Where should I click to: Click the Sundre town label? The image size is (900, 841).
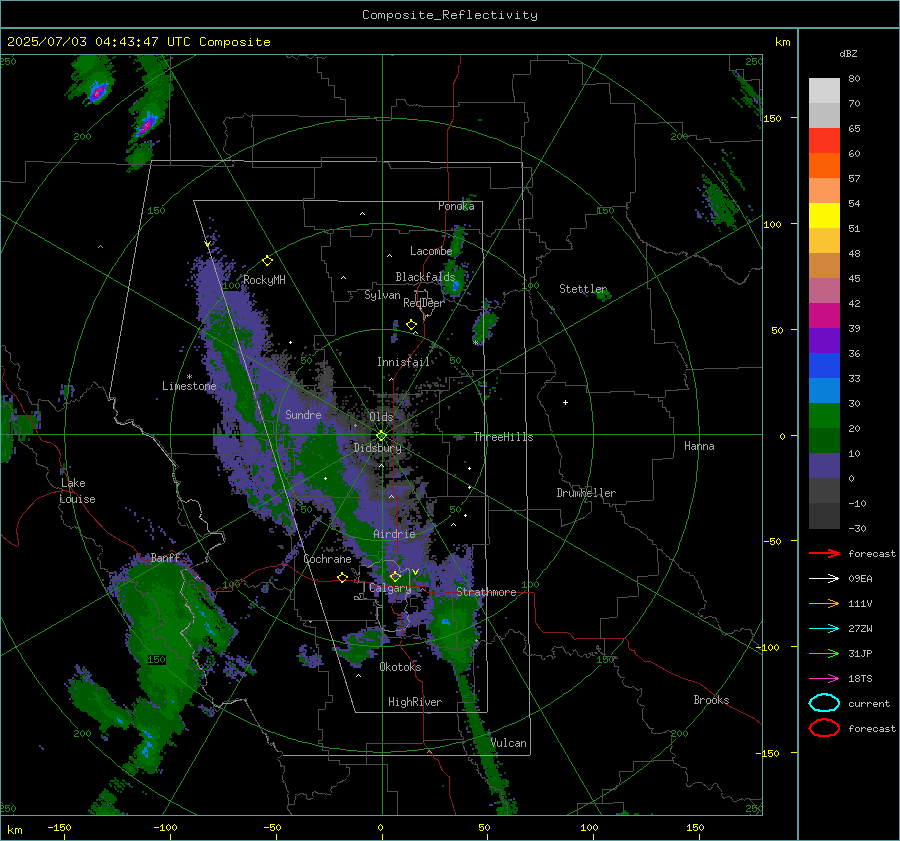pyautogui.click(x=304, y=414)
